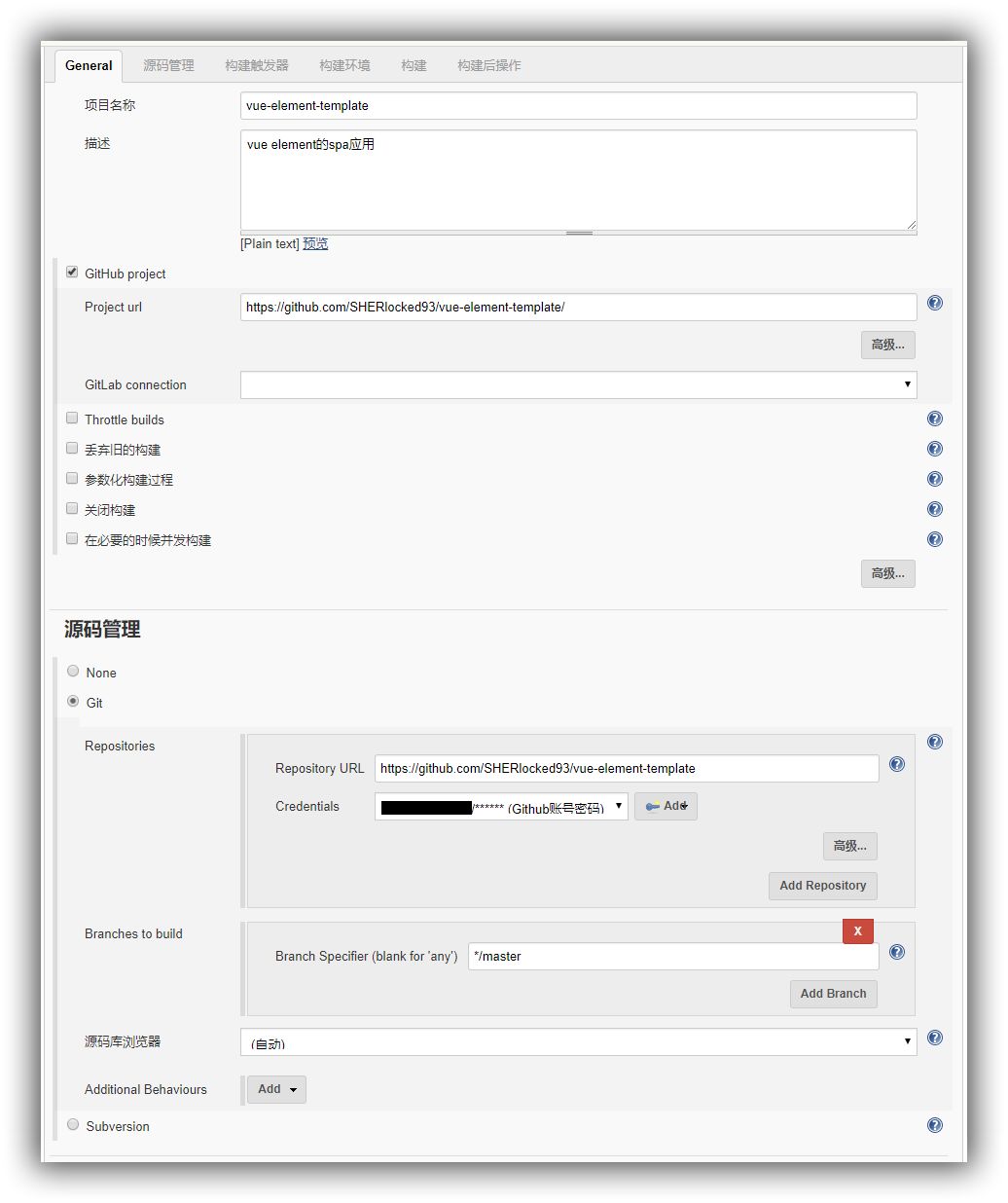
Task: Select the Subversion radio button
Action: [73, 1124]
